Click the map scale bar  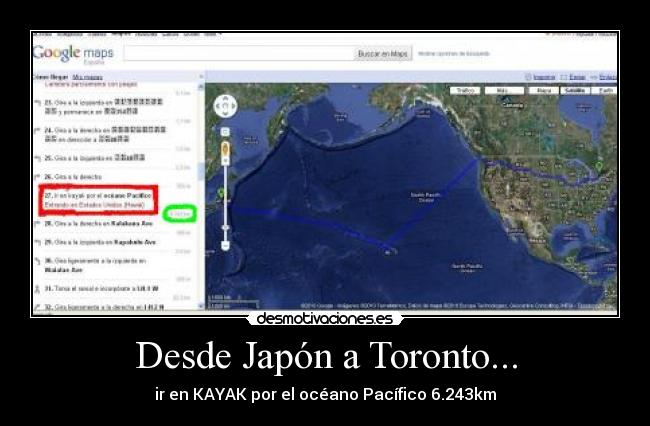[x=233, y=301]
